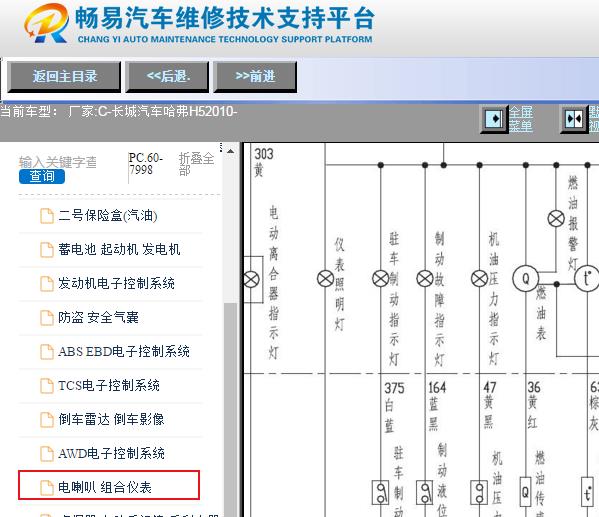
Task: Open the 全屏菜单 link
Action: tap(520, 119)
